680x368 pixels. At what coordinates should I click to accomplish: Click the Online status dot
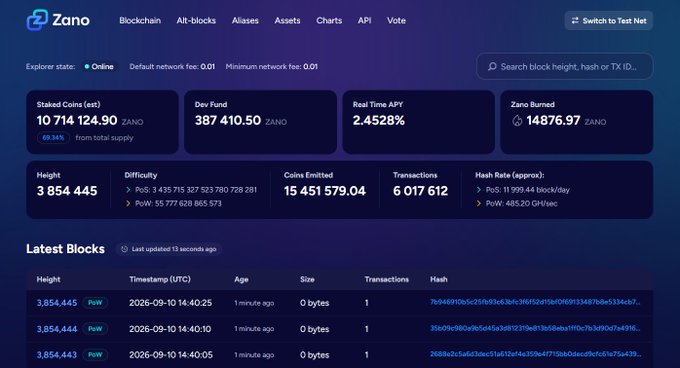[x=87, y=66]
